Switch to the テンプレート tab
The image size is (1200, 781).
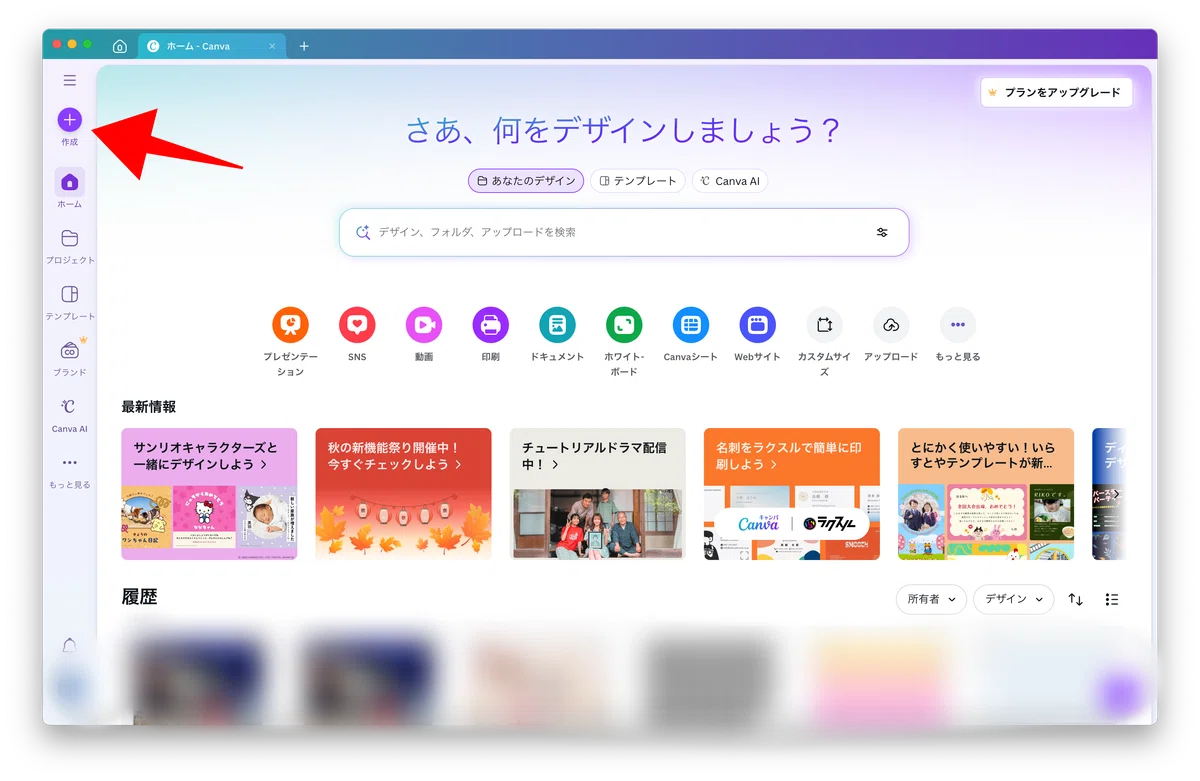(638, 181)
